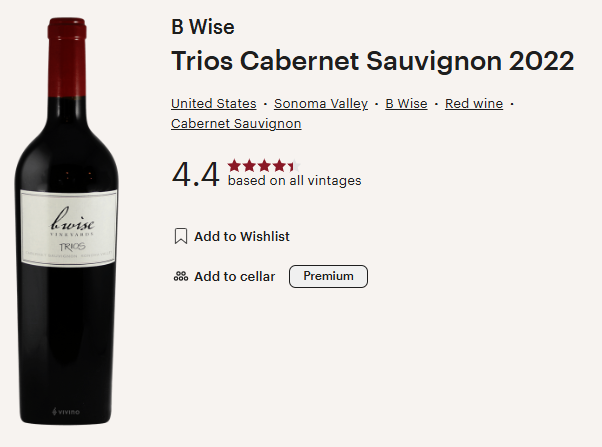This screenshot has width=602, height=447.
Task: Click the Premium badge button
Action: pyautogui.click(x=328, y=276)
